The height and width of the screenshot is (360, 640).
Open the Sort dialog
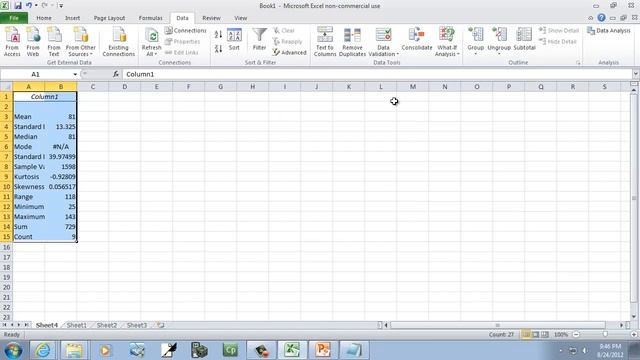pyautogui.click(x=234, y=40)
